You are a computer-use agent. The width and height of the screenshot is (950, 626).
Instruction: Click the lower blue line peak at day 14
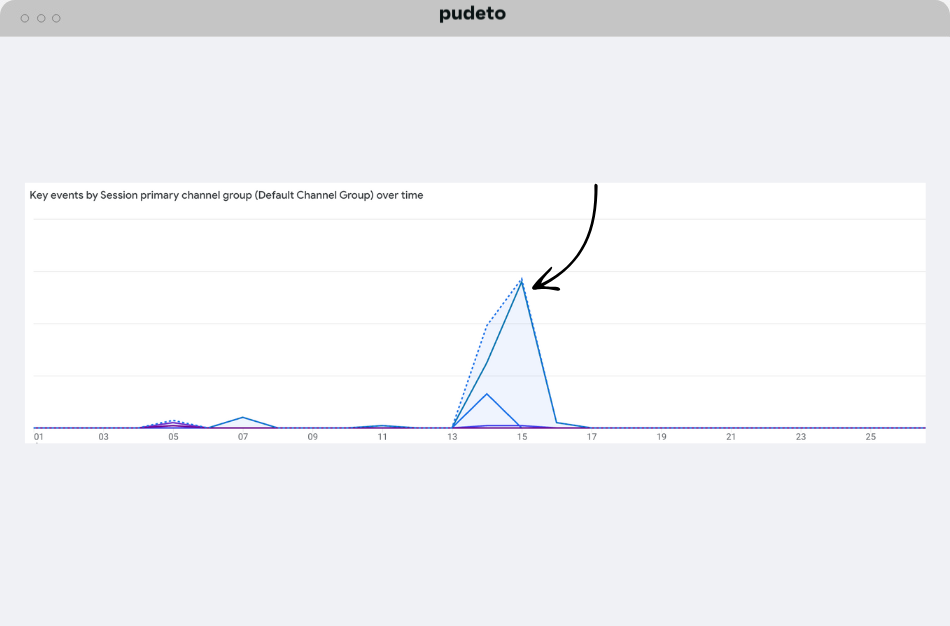(487, 394)
